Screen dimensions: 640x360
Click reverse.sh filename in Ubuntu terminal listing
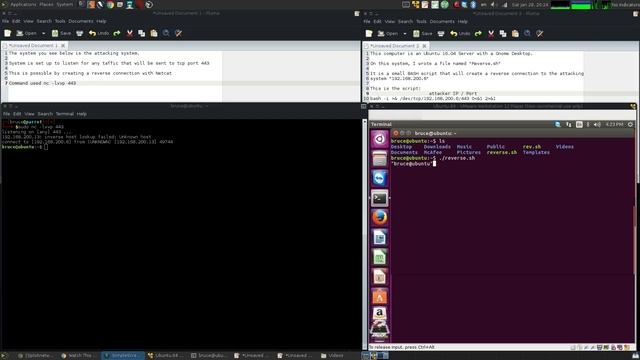(502, 152)
